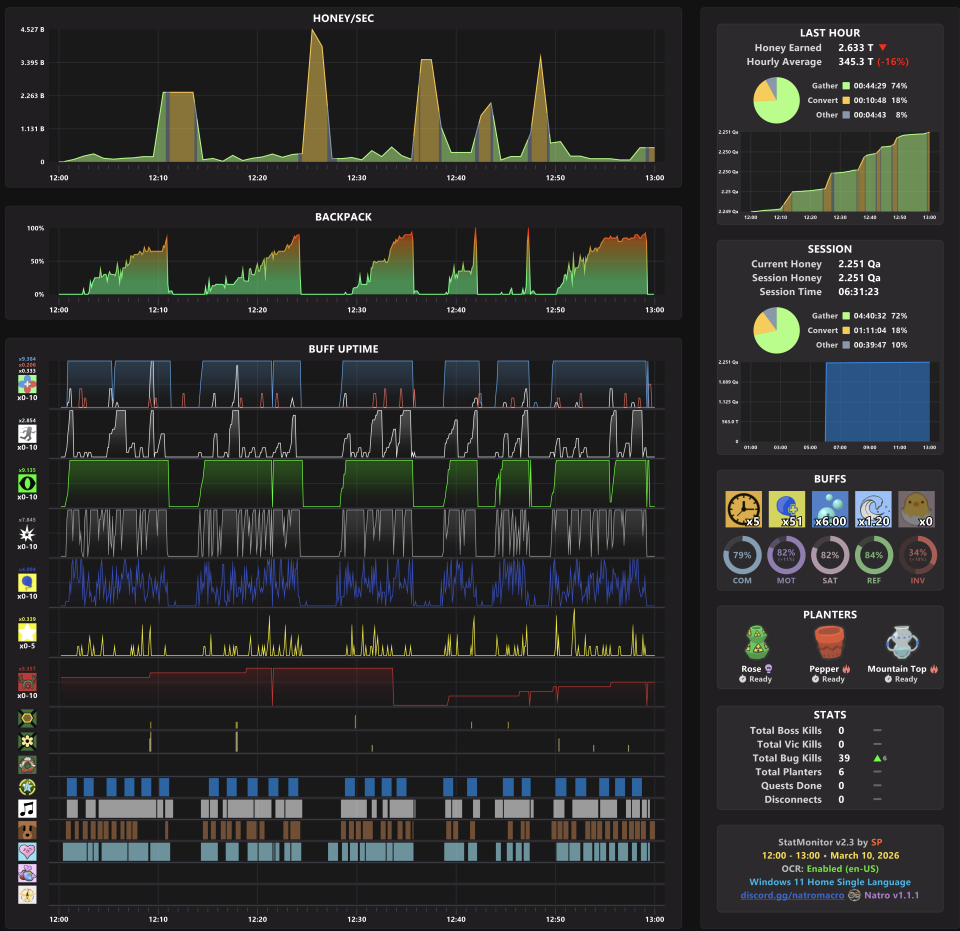Viewport: 960px width, 931px height.
Task: Toggle the OCR Enabled setting
Action: (x=831, y=867)
